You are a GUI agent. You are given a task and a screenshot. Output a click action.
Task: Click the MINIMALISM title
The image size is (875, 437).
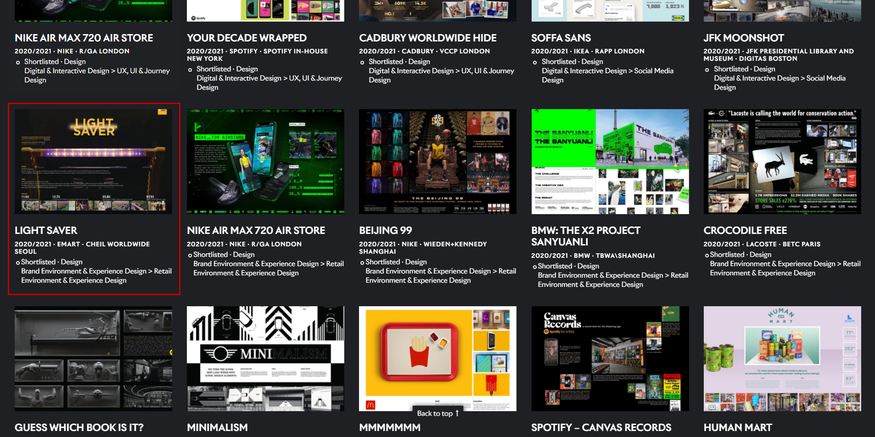(x=217, y=428)
